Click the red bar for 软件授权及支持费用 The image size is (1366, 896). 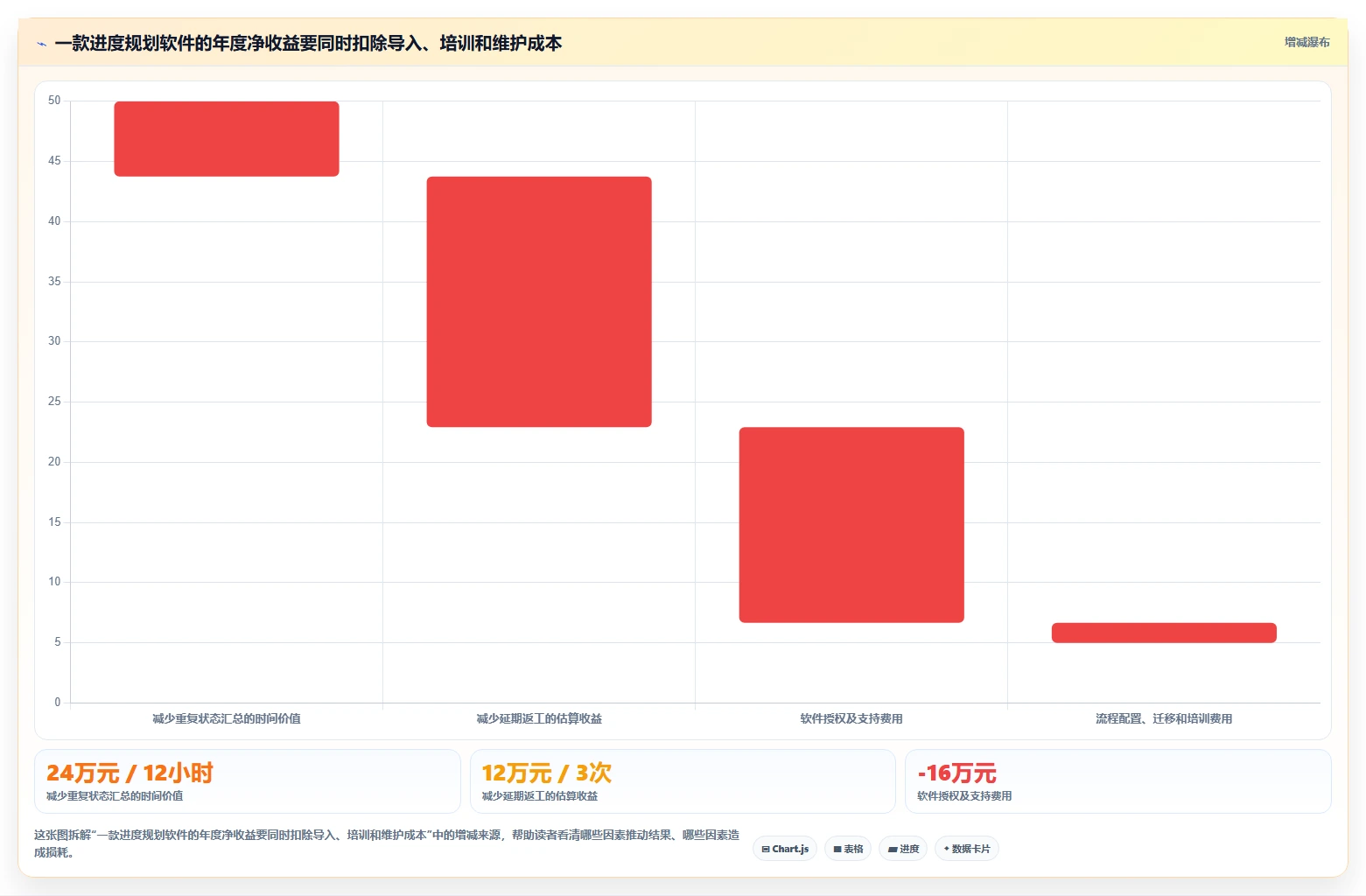coord(851,525)
